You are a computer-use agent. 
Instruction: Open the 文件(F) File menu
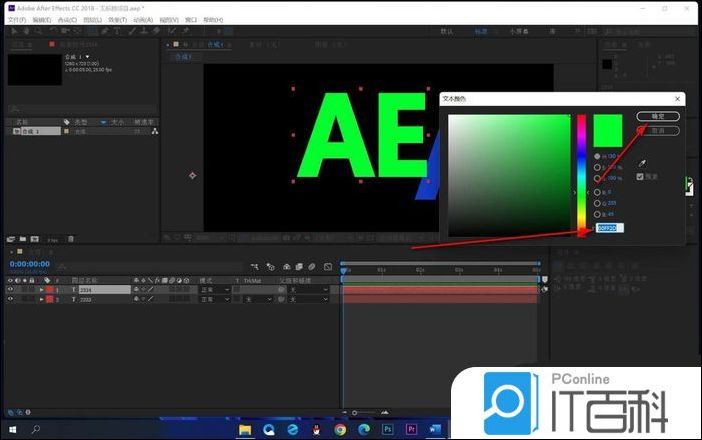(15, 19)
